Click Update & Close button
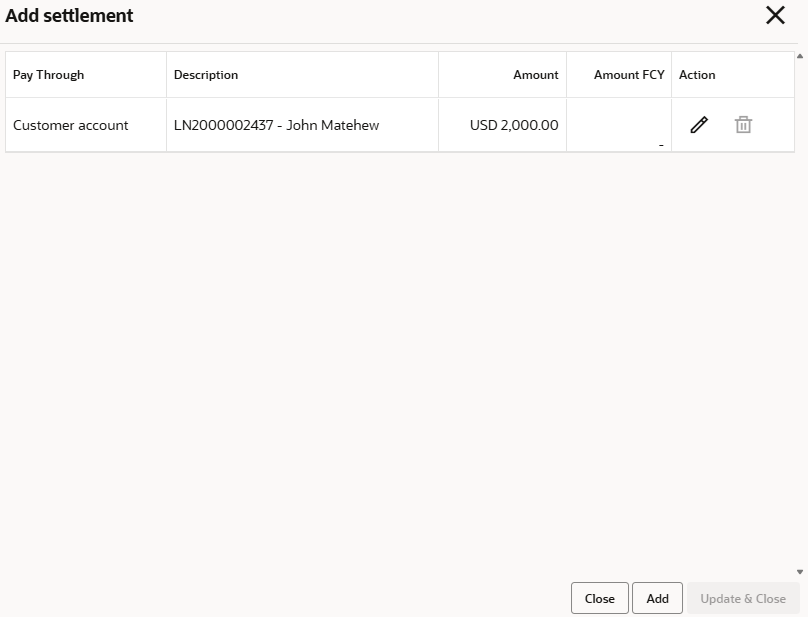Image resolution: width=810 pixels, height=618 pixels. coord(745,600)
